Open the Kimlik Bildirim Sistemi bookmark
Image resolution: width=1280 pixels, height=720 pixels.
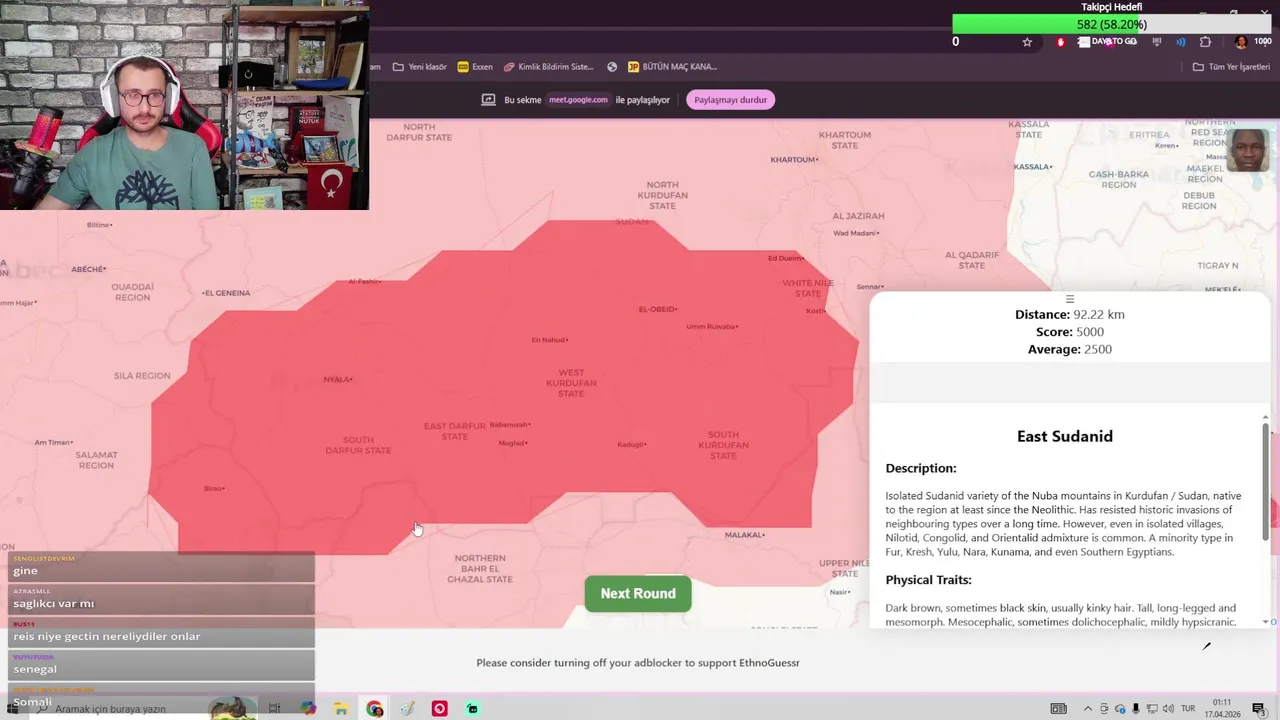coord(548,67)
